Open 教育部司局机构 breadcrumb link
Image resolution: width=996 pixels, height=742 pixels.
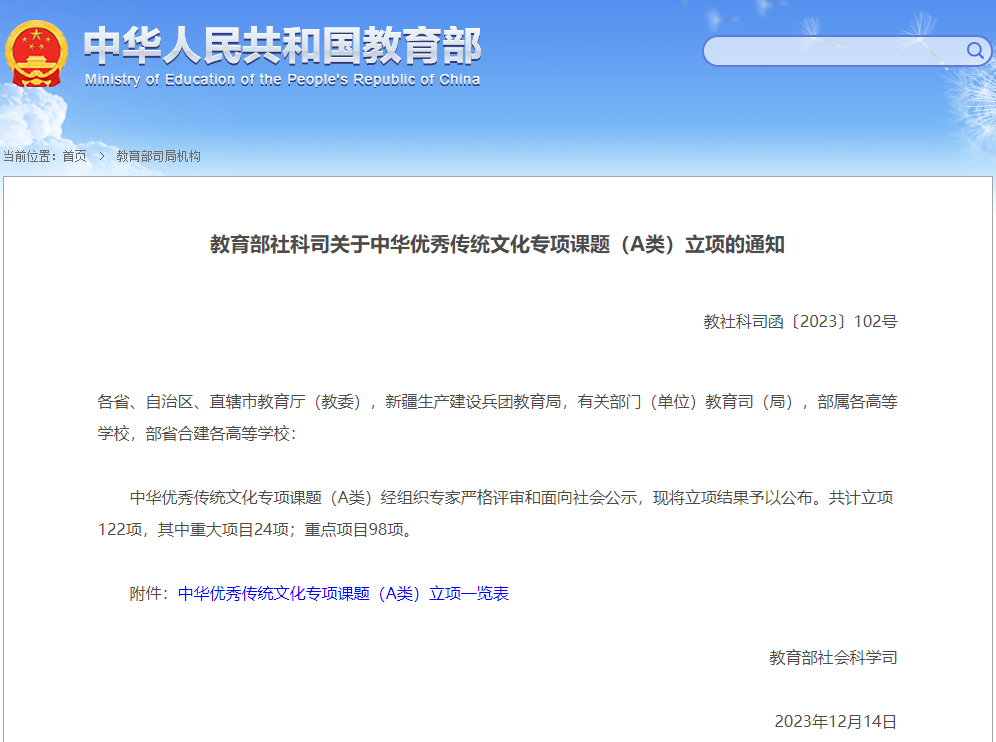tap(158, 156)
